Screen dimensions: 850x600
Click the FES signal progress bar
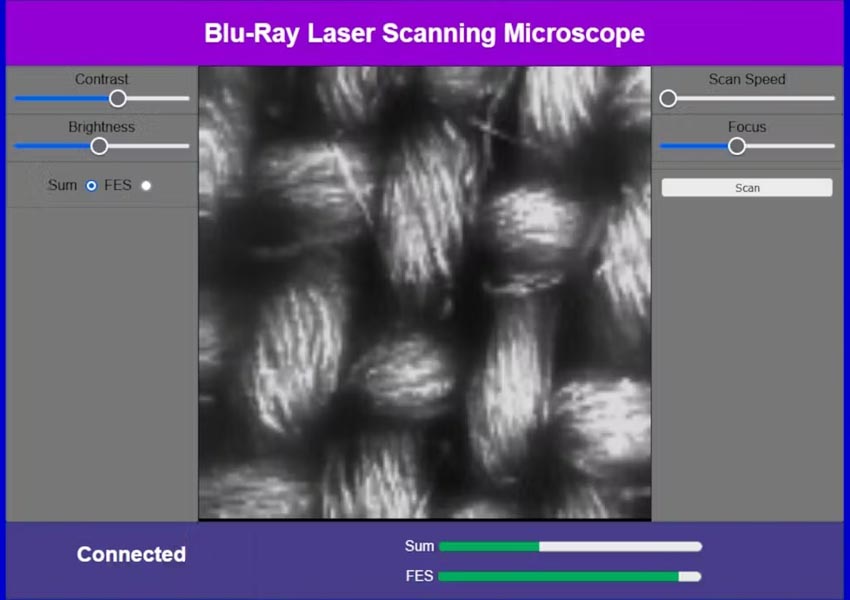click(x=570, y=576)
